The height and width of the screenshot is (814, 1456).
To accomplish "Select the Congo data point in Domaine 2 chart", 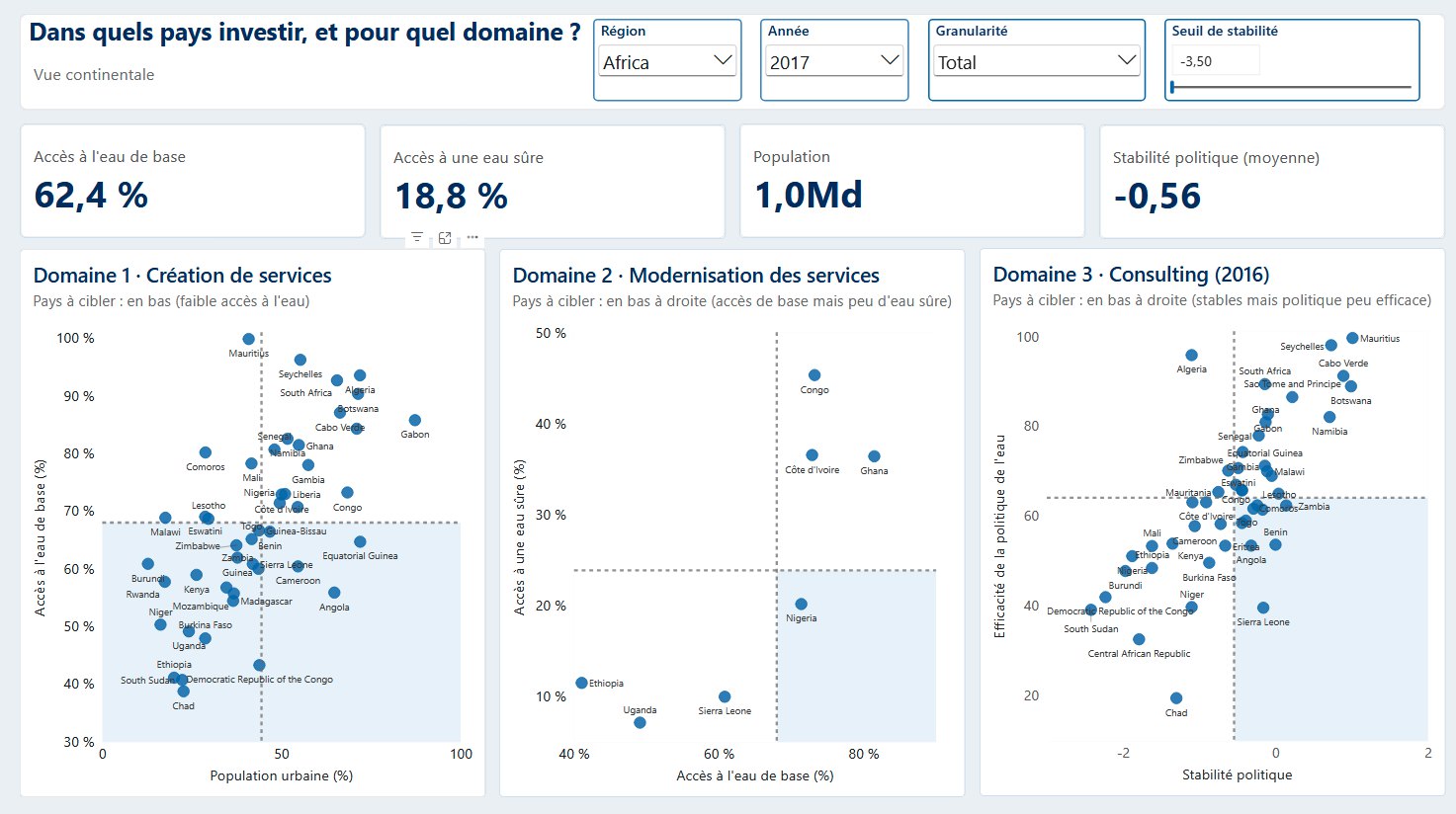I will pyautogui.click(x=814, y=375).
